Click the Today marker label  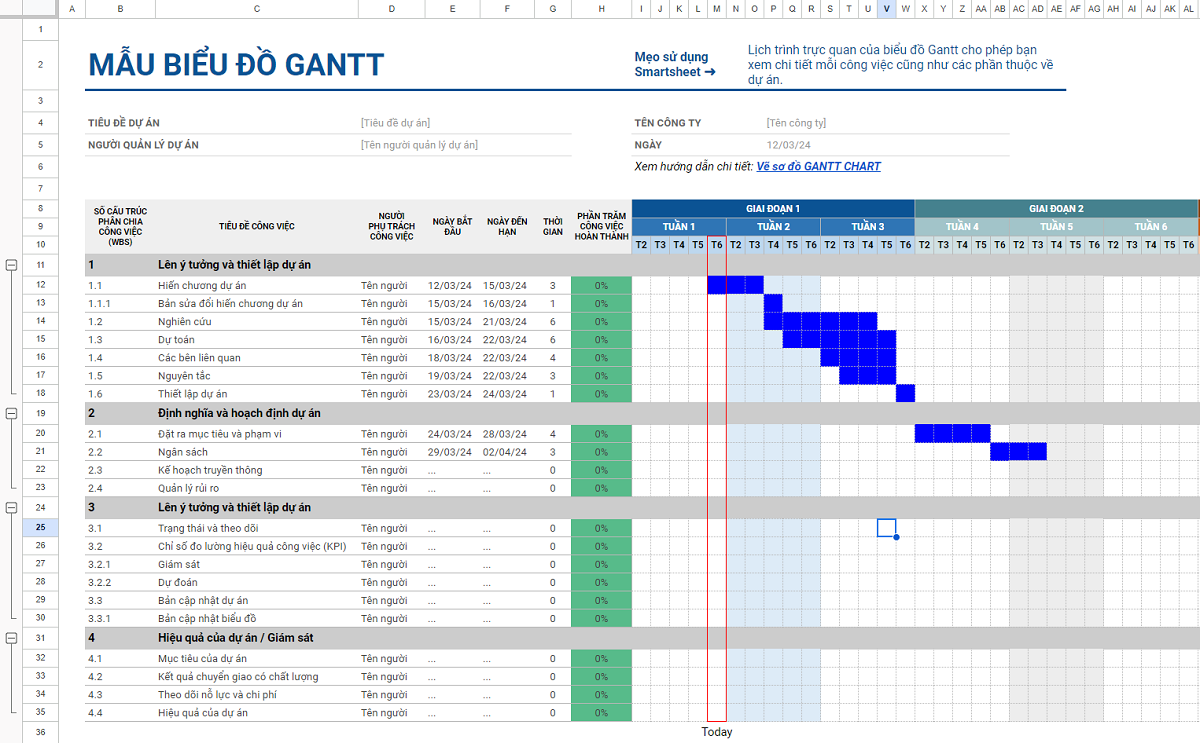pyautogui.click(x=716, y=732)
